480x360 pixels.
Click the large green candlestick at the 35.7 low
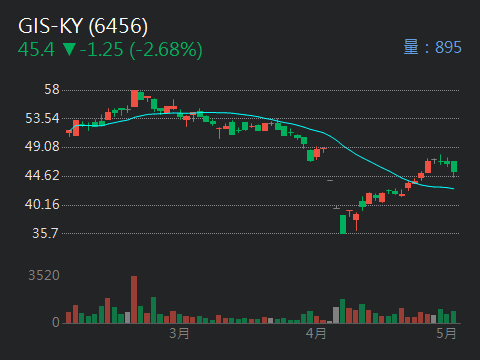pyautogui.click(x=343, y=224)
